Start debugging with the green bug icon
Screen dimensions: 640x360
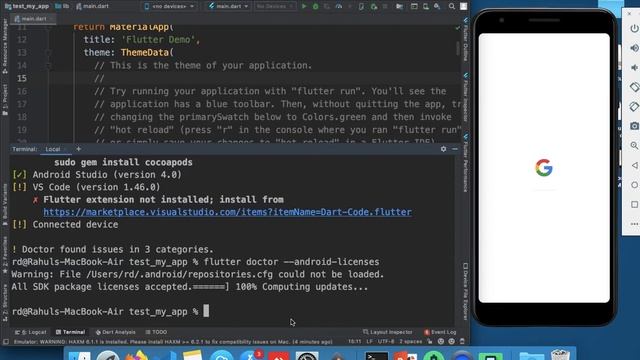pyautogui.click(x=315, y=7)
